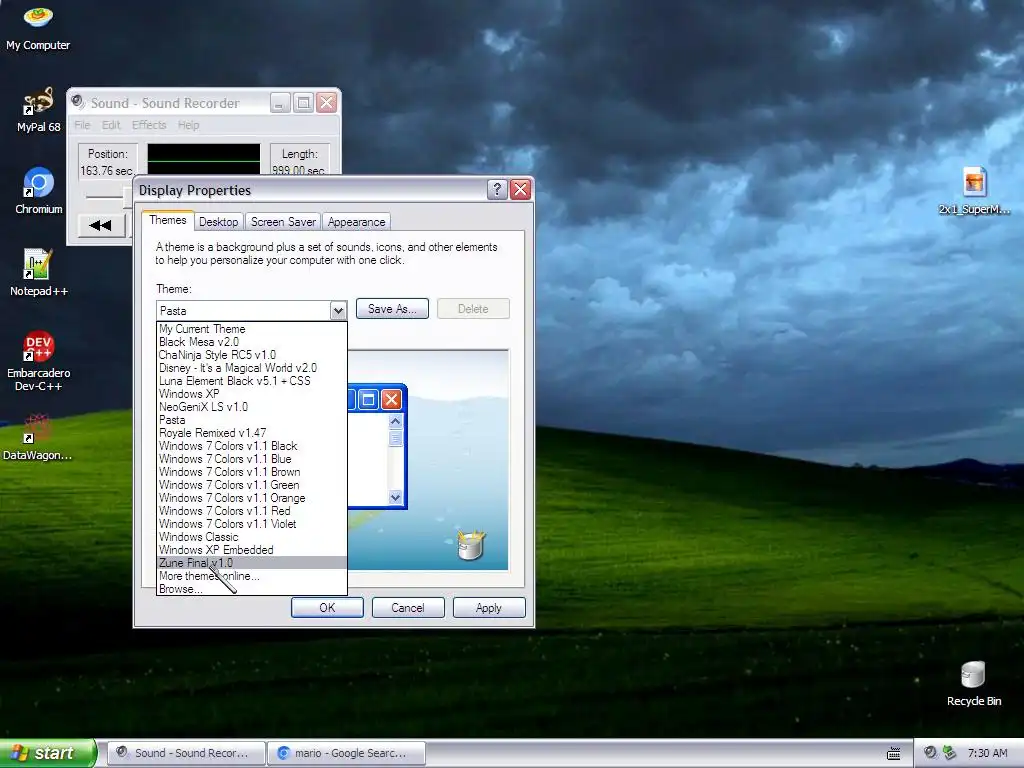Launch MyPal 68 browser shortcut
Screen dimensions: 1024x768
coord(38,110)
